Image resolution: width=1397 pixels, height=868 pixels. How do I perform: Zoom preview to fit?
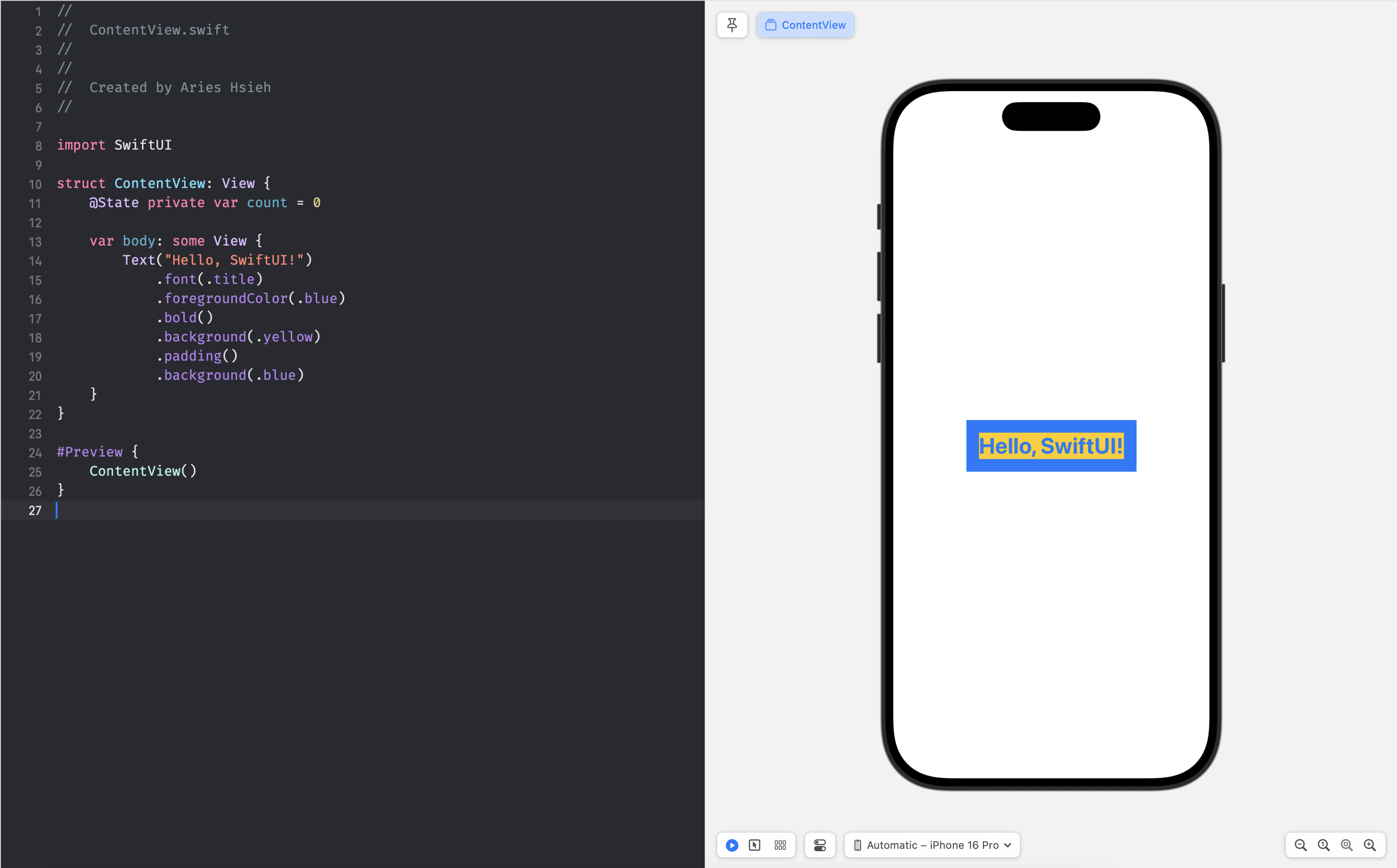point(1347,845)
